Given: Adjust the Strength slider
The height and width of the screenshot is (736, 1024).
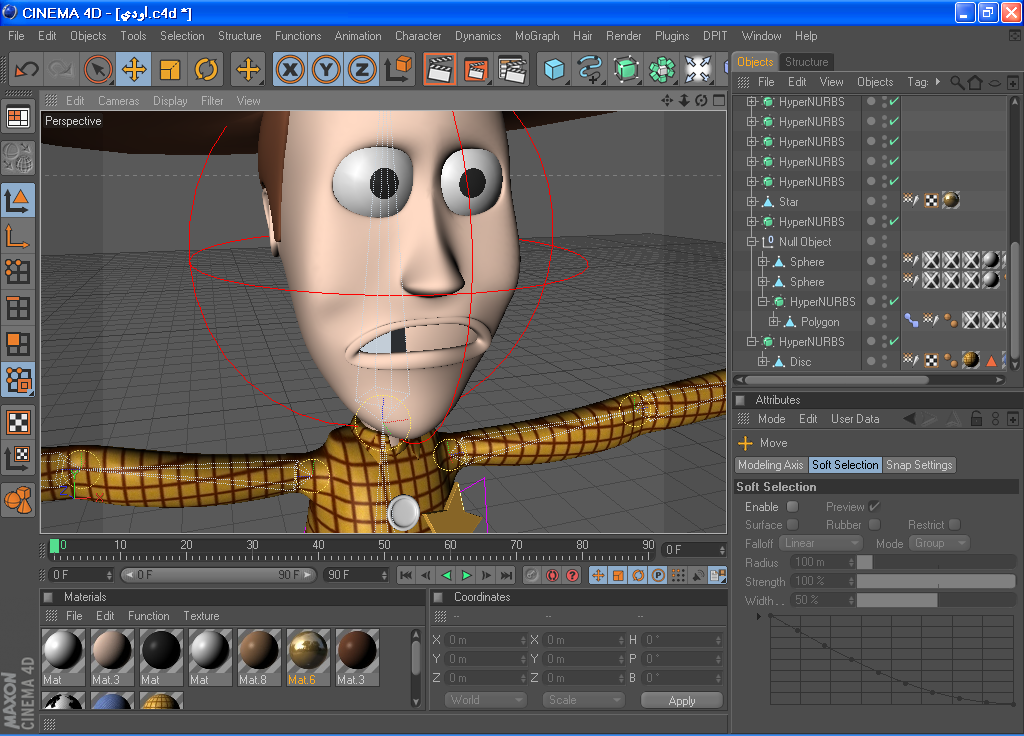Looking at the screenshot, I should 936,581.
